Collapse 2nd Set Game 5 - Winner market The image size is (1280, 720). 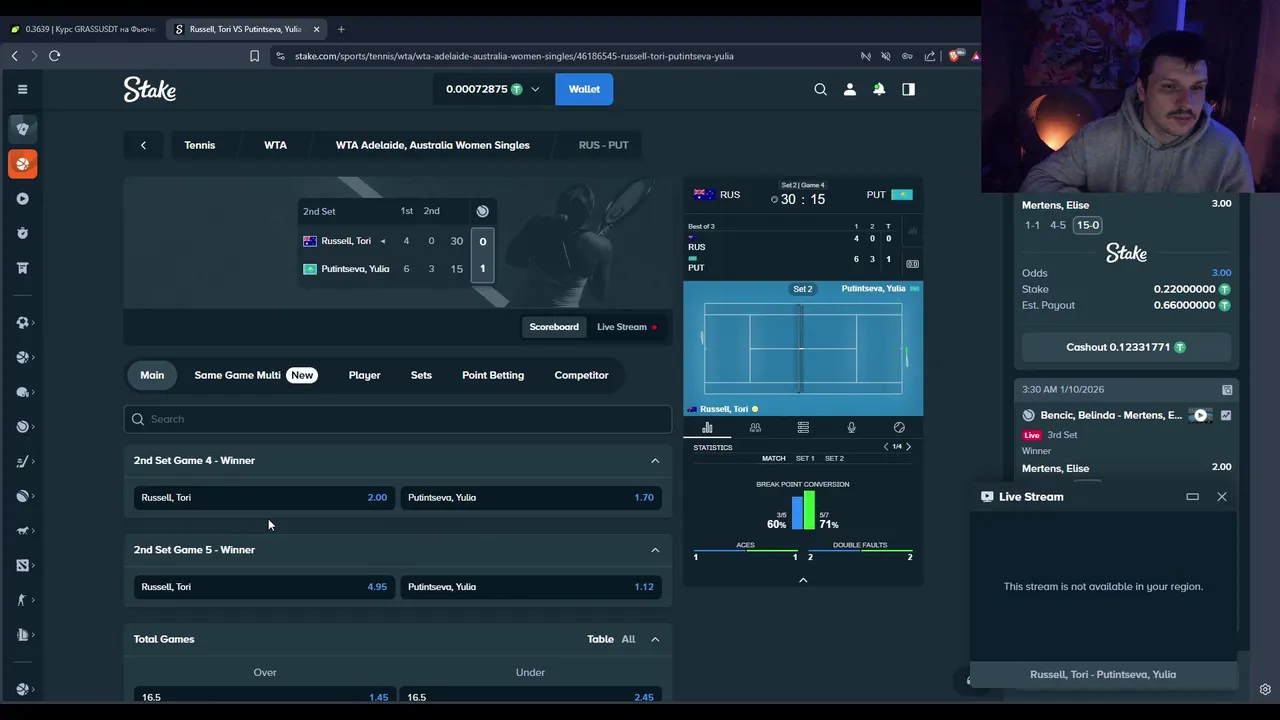tap(655, 550)
